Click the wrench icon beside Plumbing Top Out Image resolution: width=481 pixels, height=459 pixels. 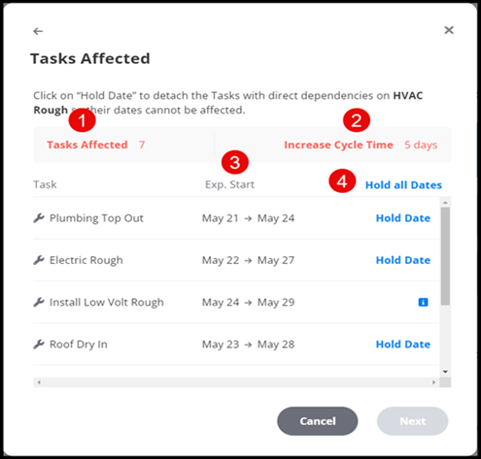tap(39, 218)
